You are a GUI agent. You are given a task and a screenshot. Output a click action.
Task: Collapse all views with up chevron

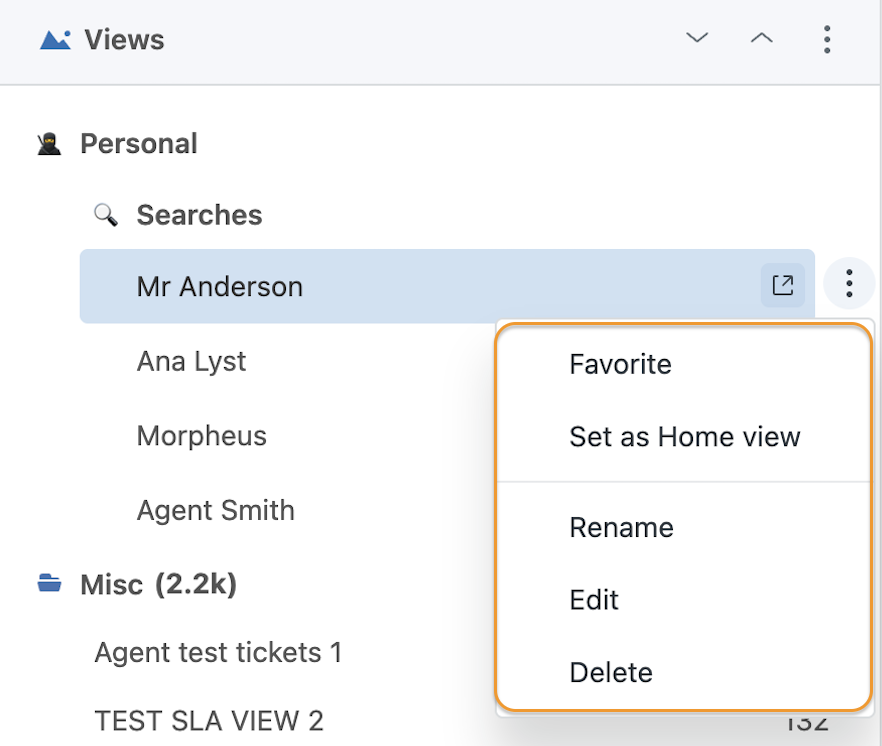[761, 38]
